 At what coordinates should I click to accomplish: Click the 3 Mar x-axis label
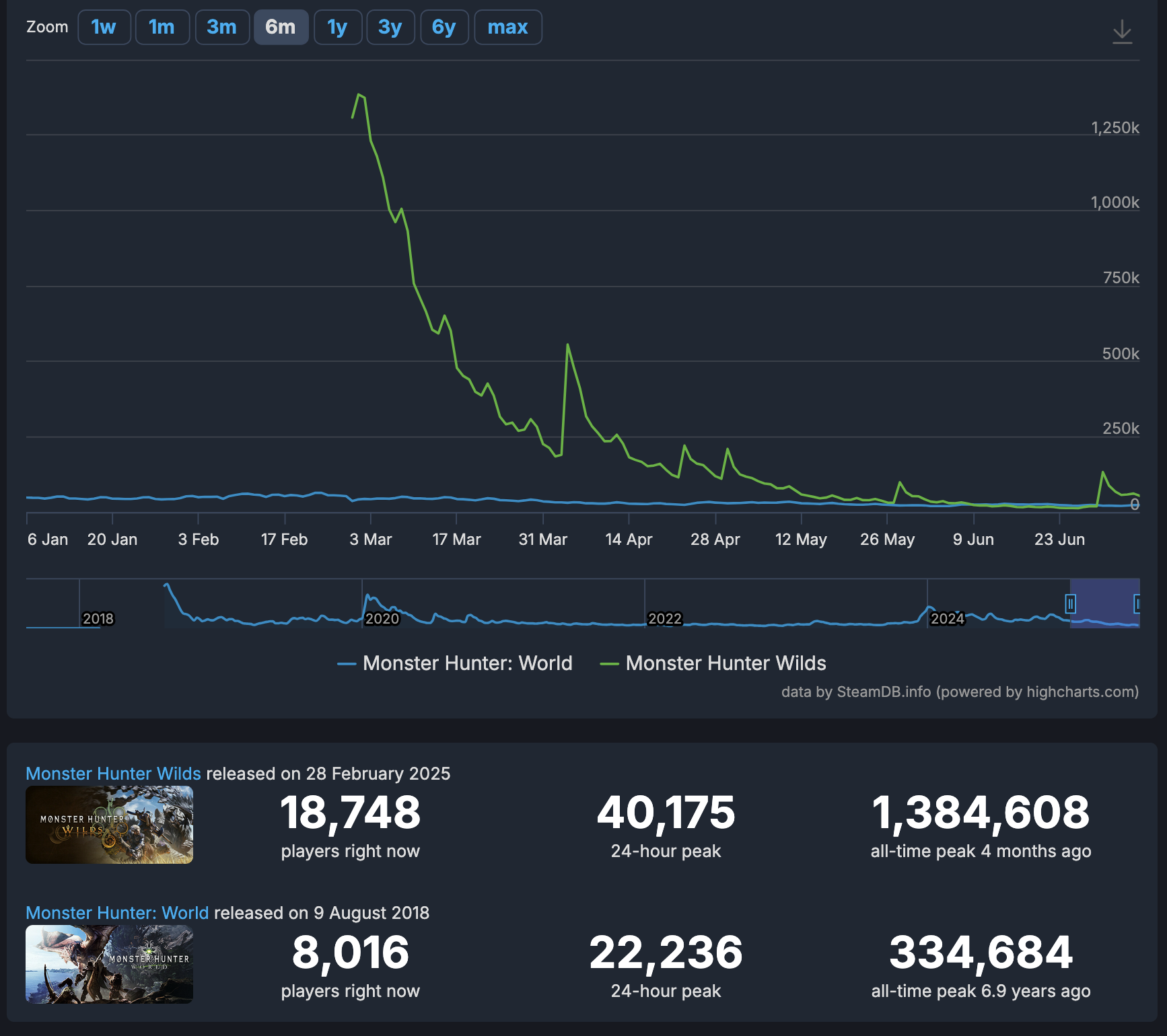[371, 540]
